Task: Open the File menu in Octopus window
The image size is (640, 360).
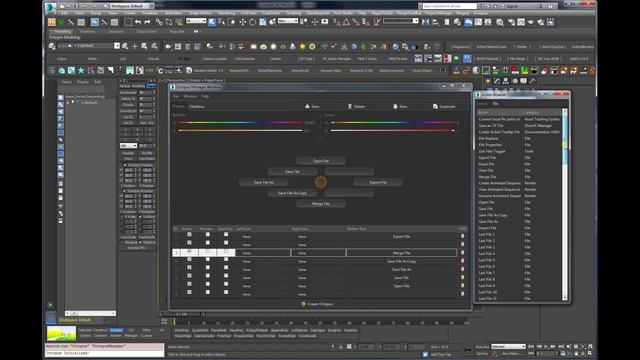Action: (176, 96)
